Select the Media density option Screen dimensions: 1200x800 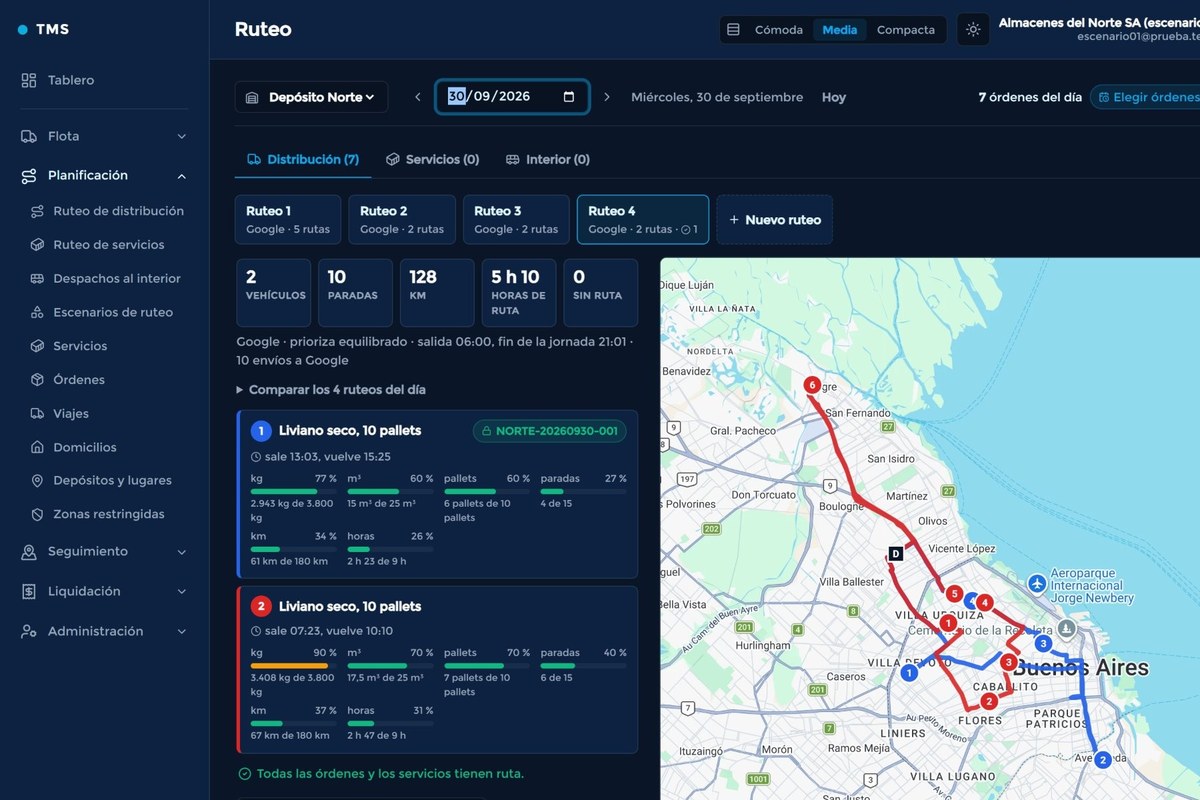pyautogui.click(x=839, y=30)
